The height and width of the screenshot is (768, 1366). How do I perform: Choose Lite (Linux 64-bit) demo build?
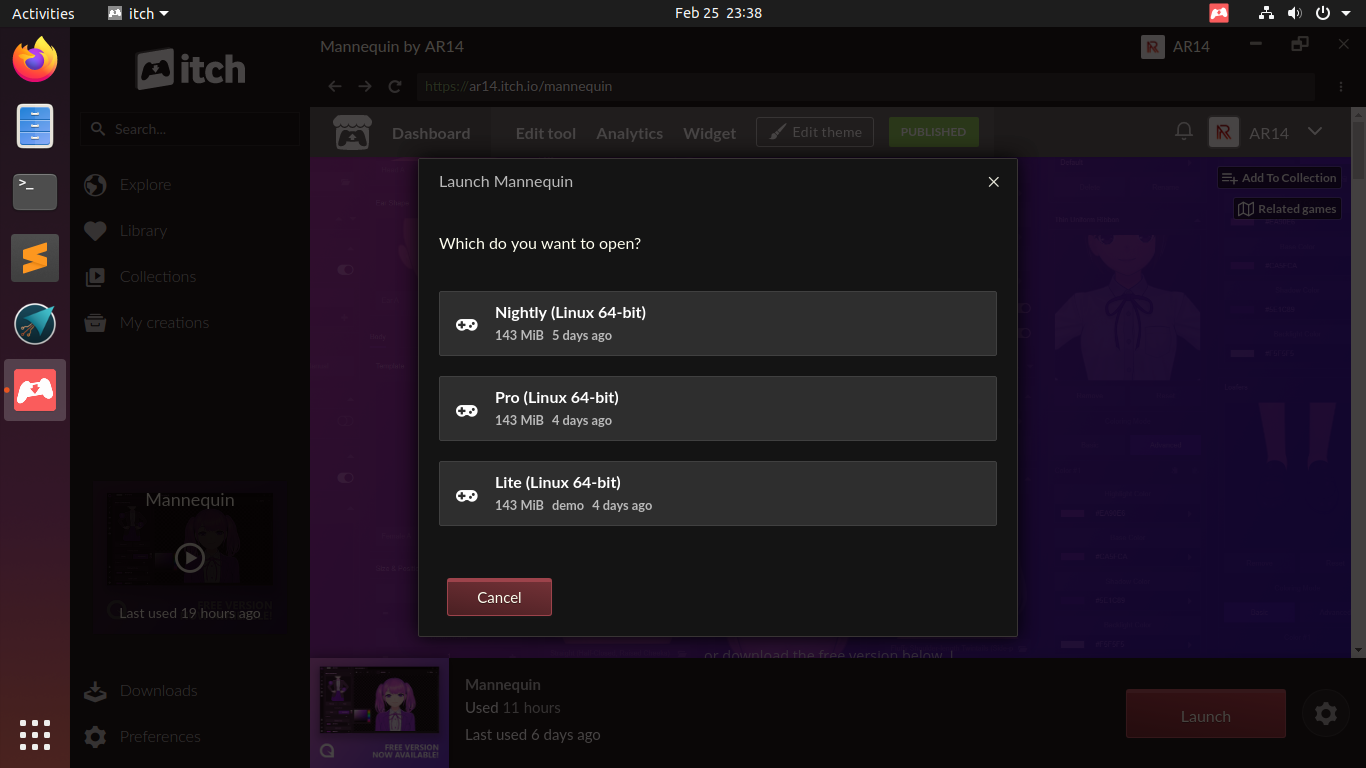click(x=718, y=493)
